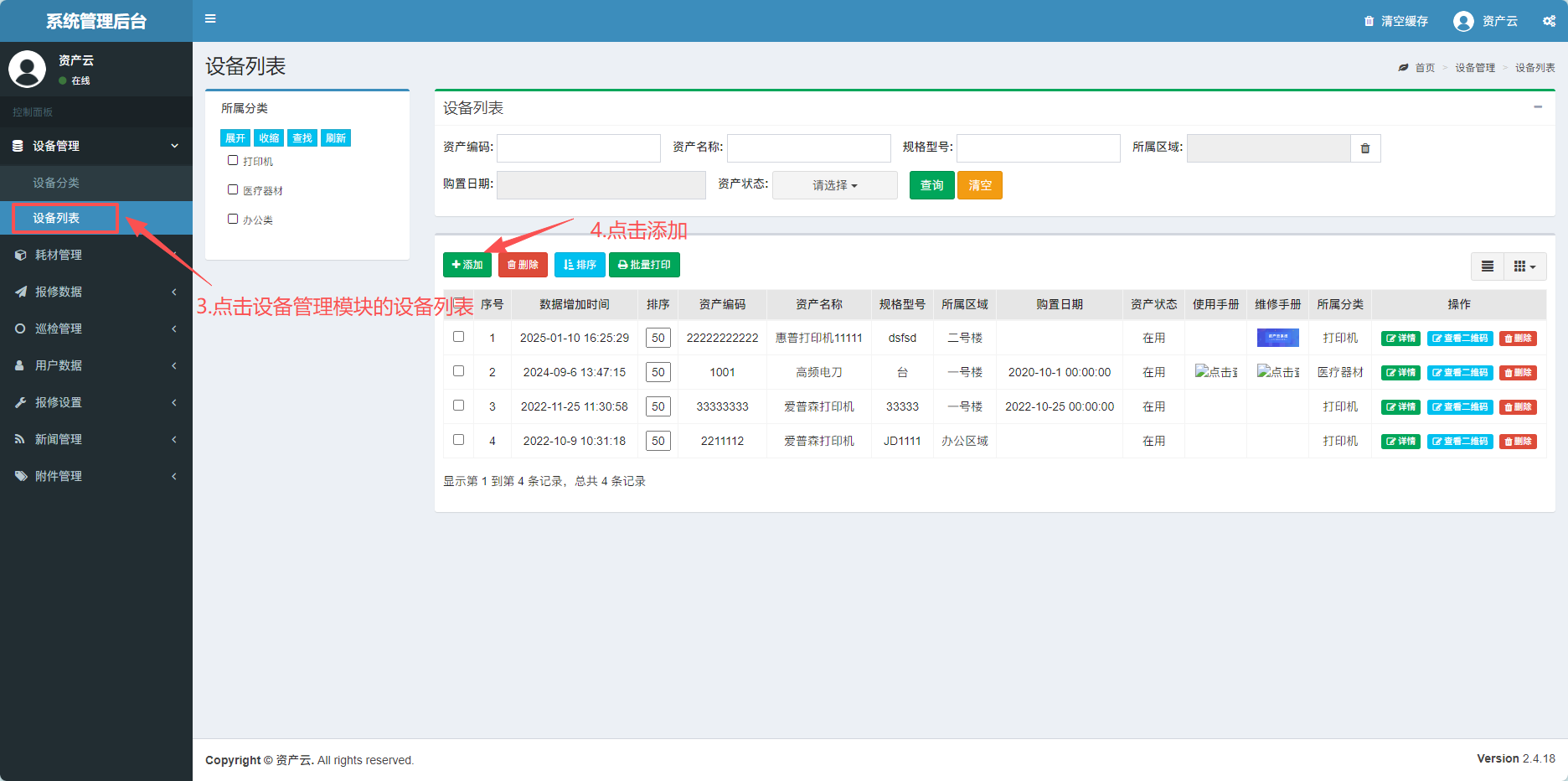
Task: Click the trash icon beside 所属区域 field
Action: (x=1365, y=148)
